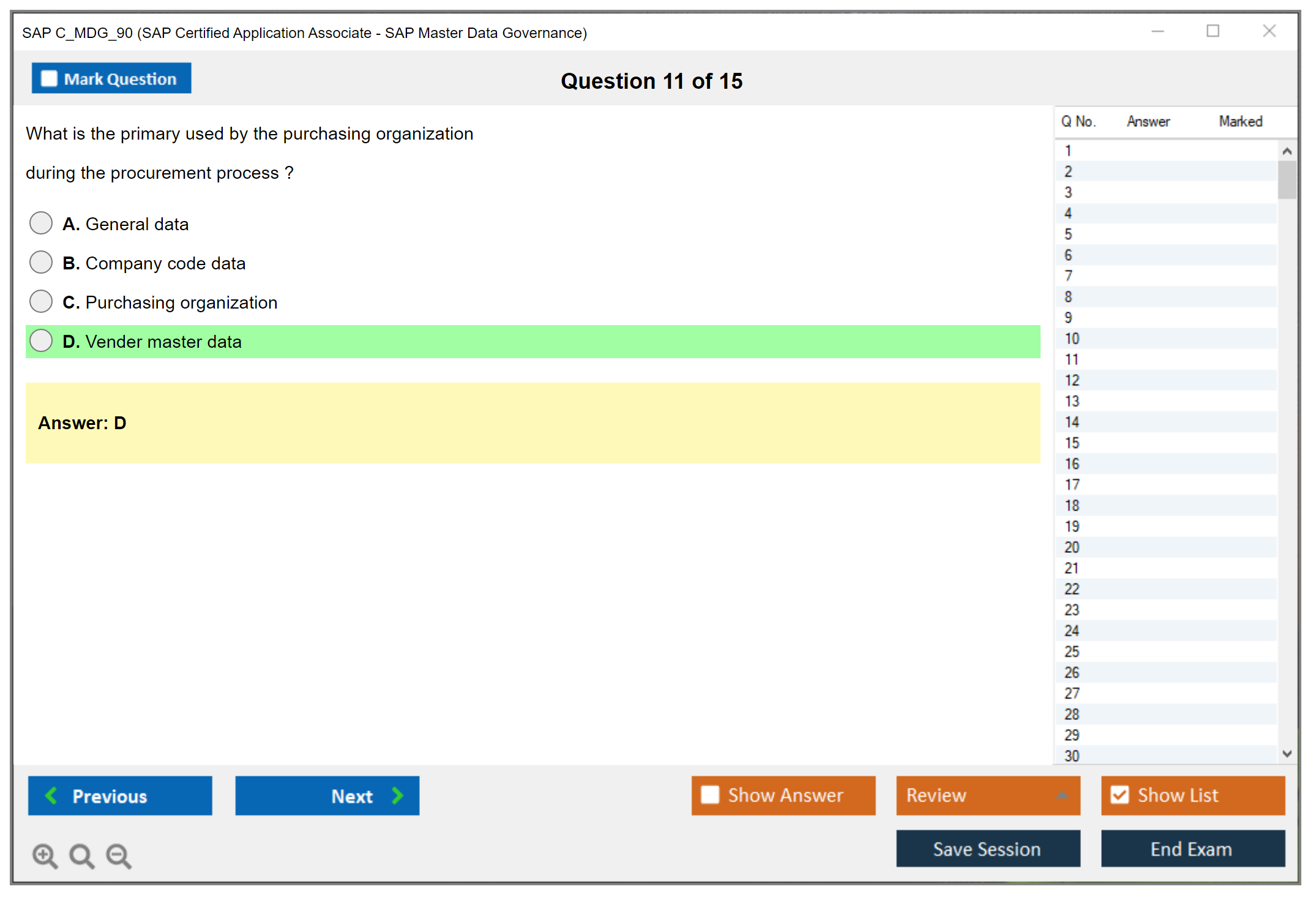Screen dimensions: 1316x900
Task: Close the exam window
Action: click(x=1269, y=31)
